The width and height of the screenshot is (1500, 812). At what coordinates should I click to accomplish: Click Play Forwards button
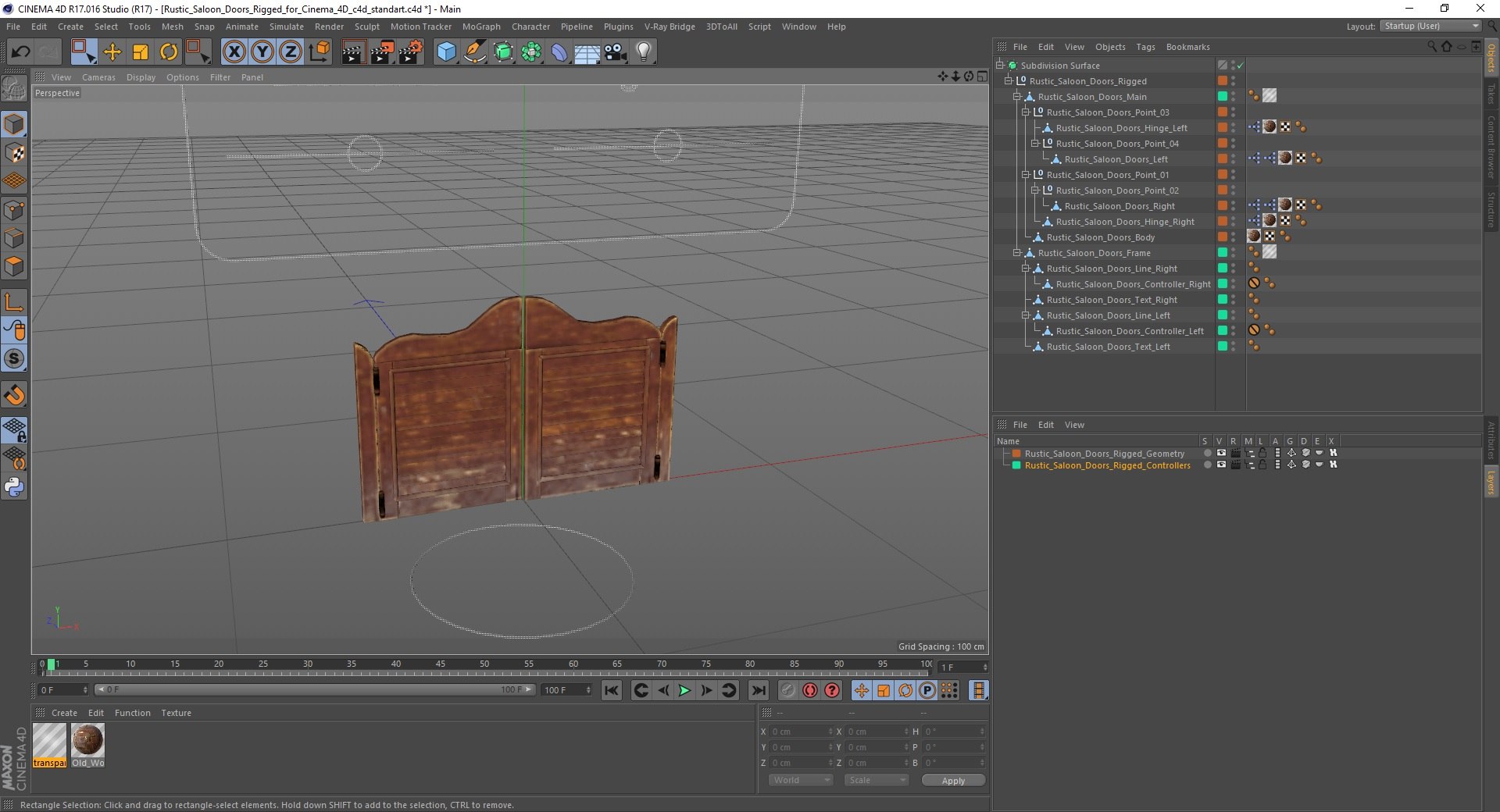[x=684, y=690]
